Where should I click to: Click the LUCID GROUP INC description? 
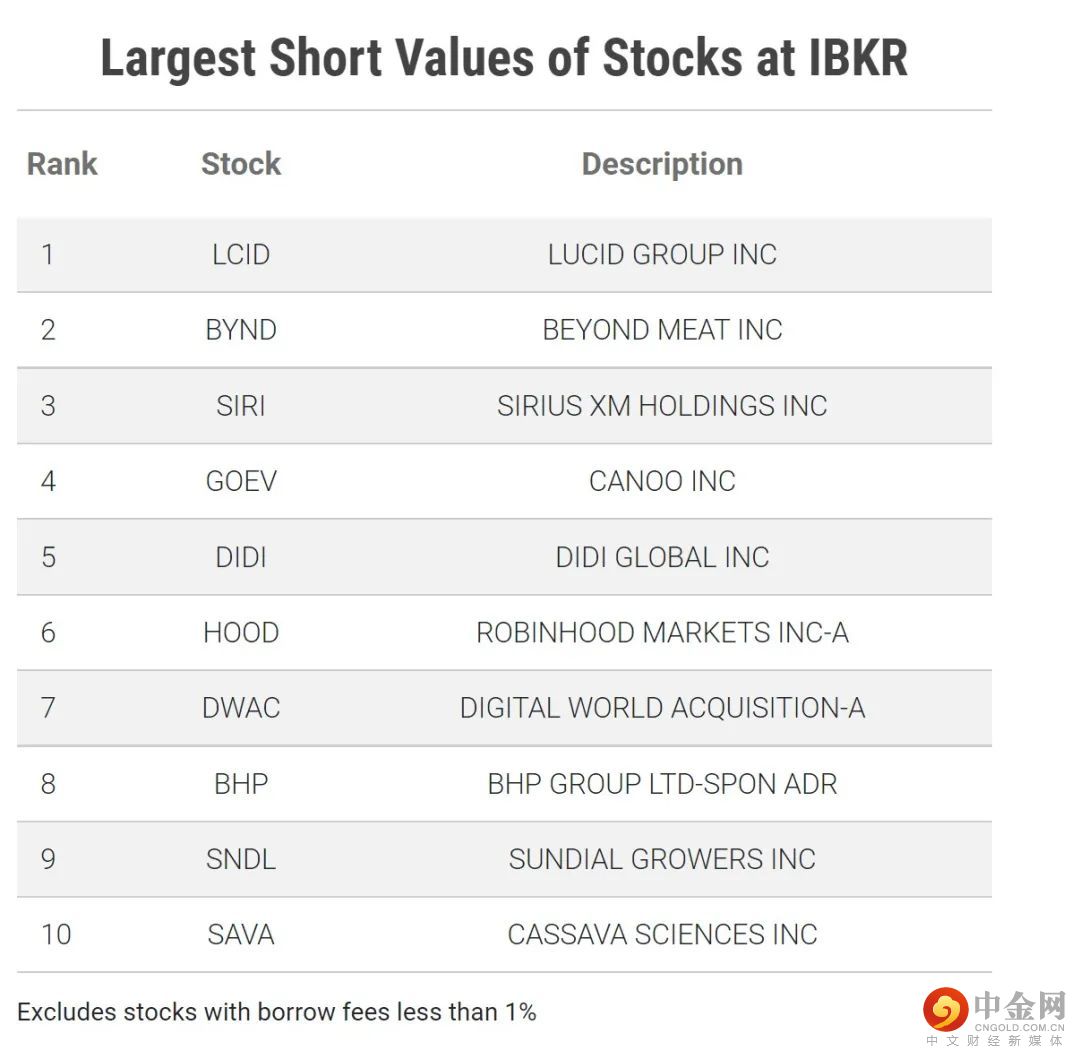(662, 254)
